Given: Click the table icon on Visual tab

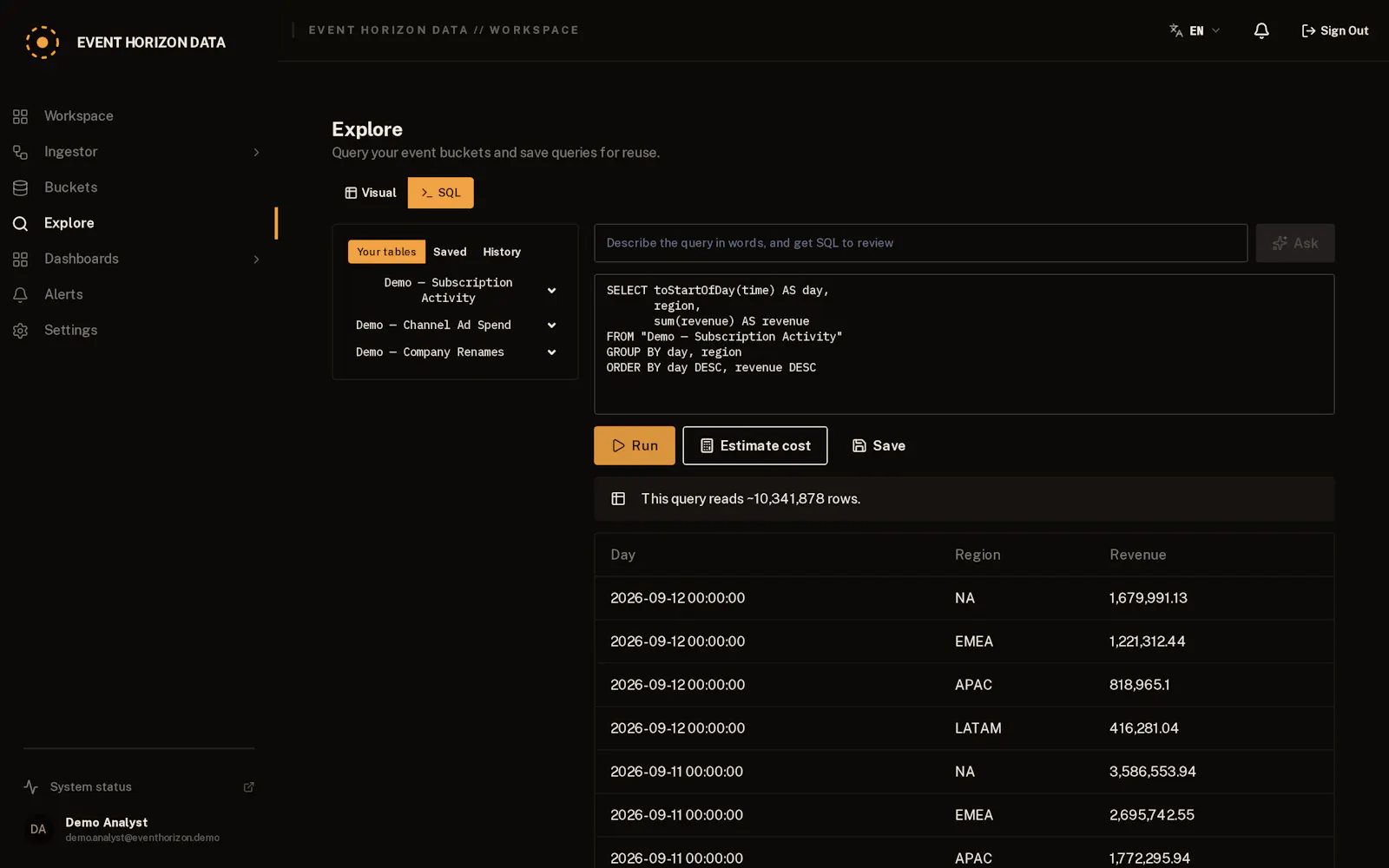Looking at the screenshot, I should [351, 193].
